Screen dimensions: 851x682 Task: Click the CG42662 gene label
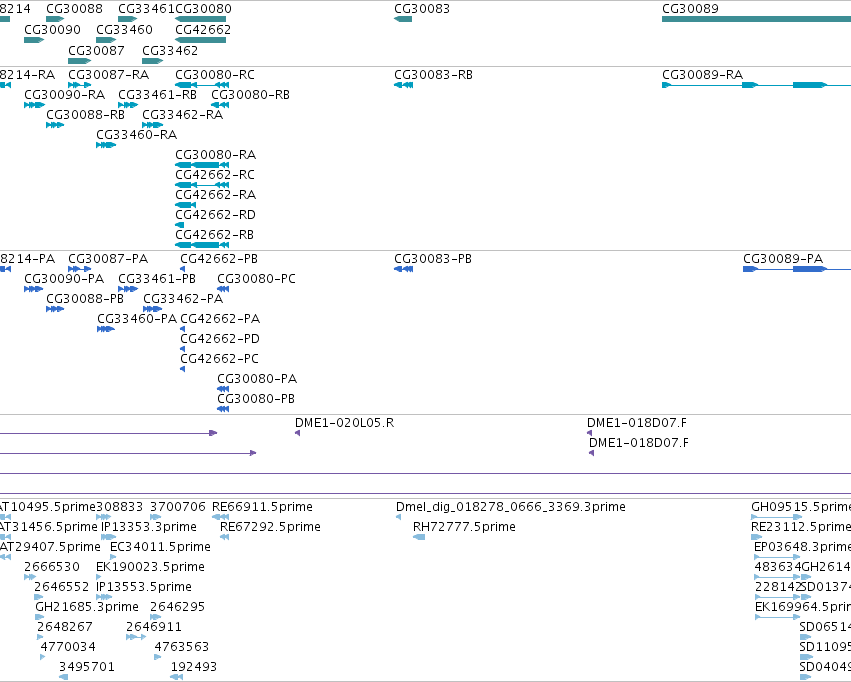tap(203, 29)
